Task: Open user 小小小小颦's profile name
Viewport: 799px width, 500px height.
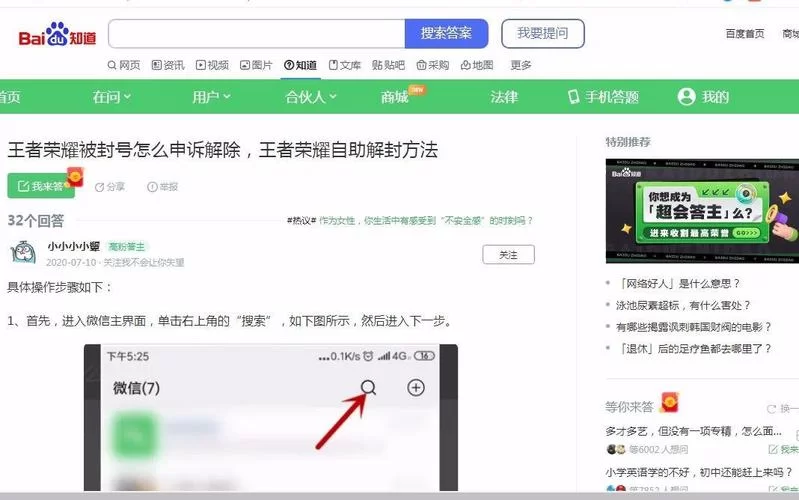Action: 74,247
